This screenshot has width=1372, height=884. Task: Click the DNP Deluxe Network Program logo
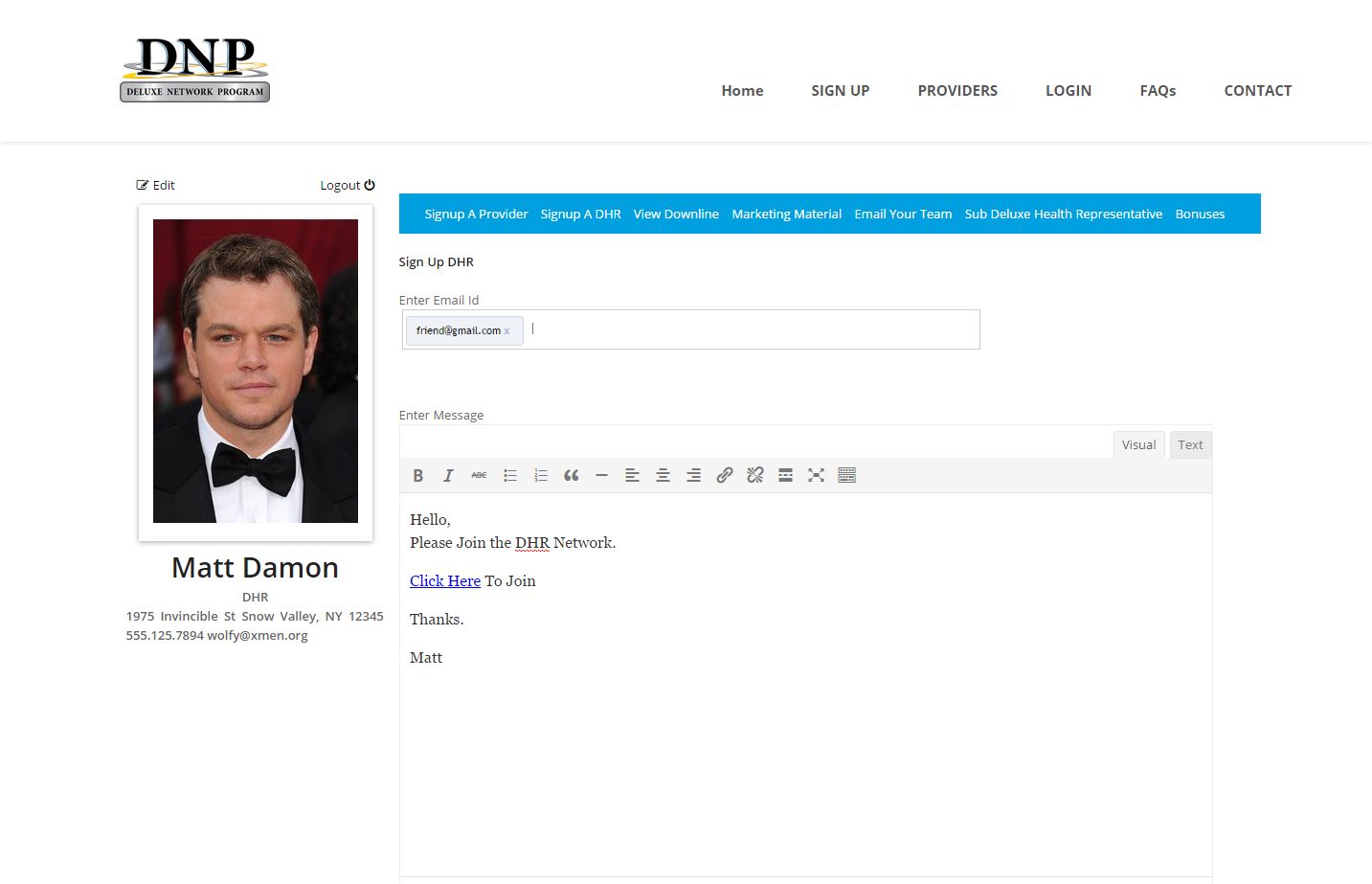pyautogui.click(x=195, y=70)
